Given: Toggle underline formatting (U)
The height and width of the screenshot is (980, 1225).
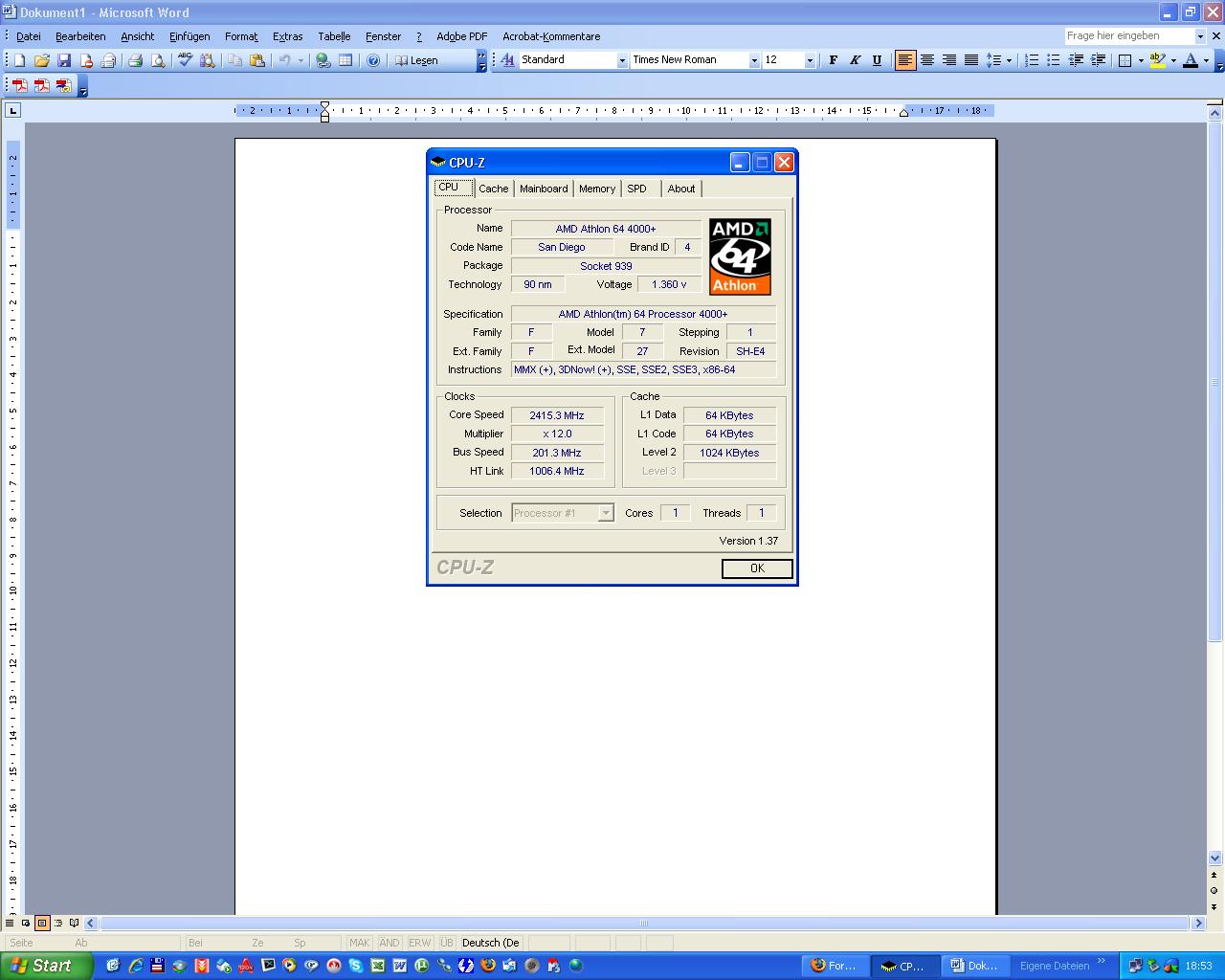Looking at the screenshot, I should (x=877, y=60).
